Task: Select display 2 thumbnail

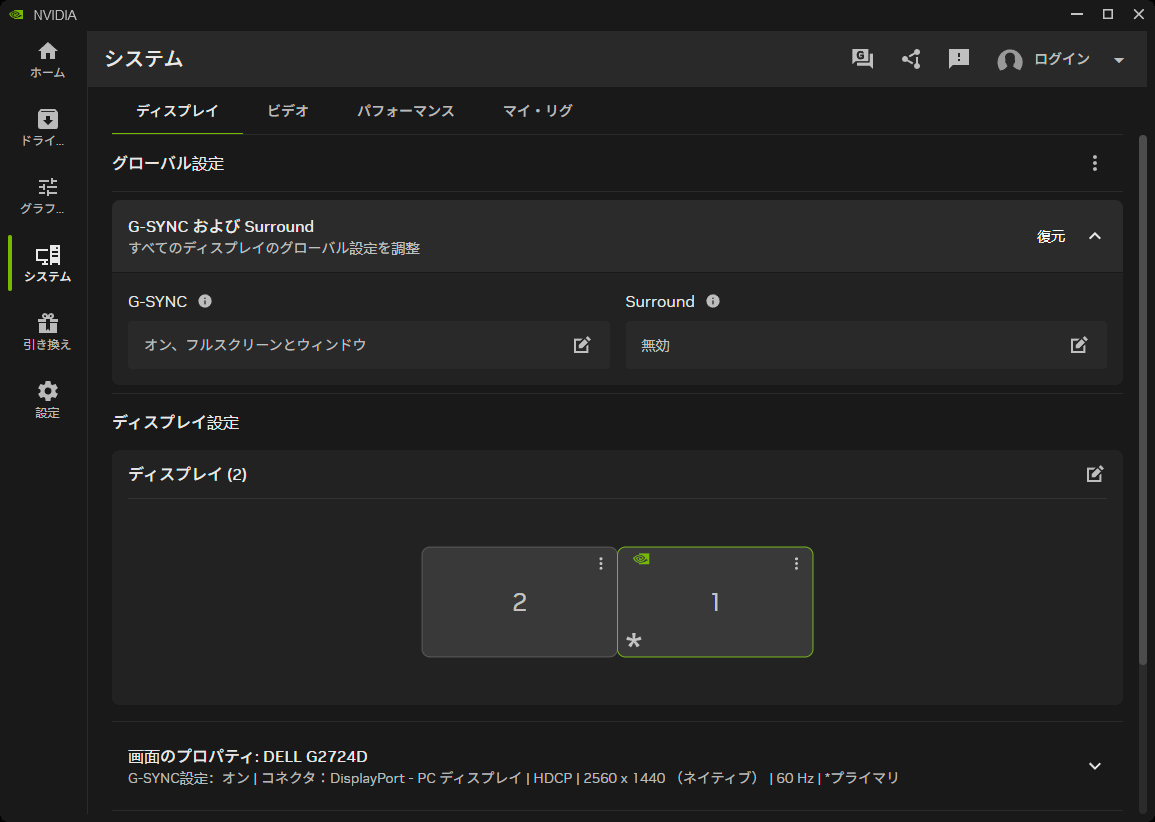Action: (519, 602)
